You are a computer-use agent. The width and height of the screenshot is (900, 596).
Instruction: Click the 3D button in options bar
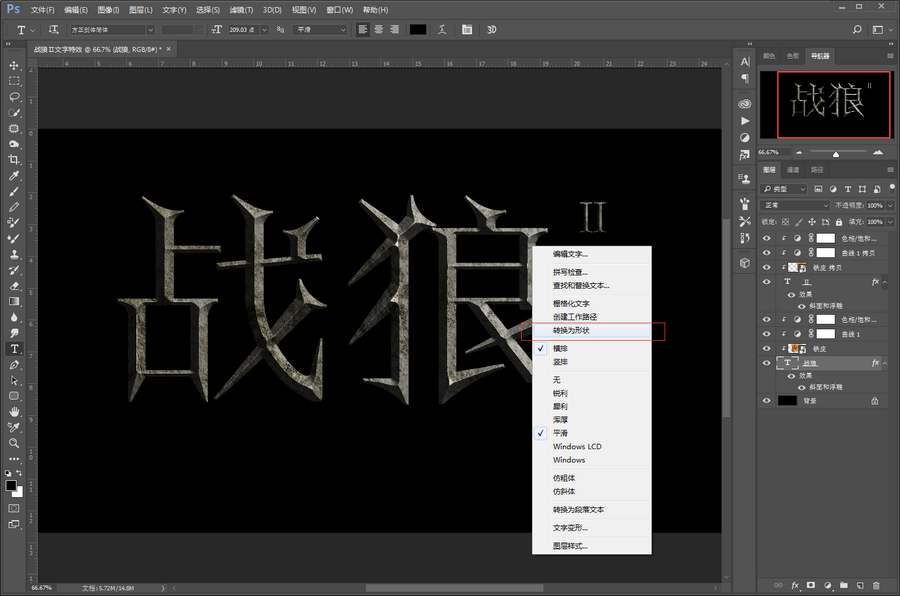click(491, 30)
